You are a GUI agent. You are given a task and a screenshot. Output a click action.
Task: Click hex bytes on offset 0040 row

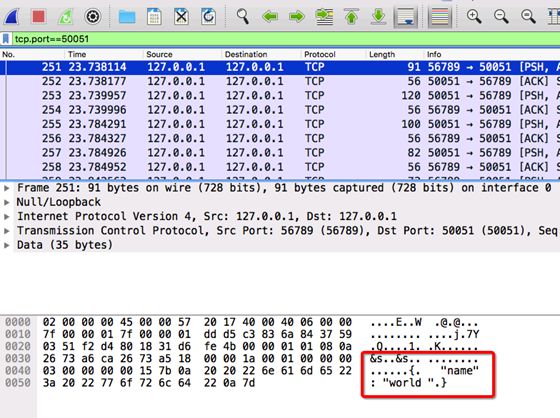[x=197, y=370]
